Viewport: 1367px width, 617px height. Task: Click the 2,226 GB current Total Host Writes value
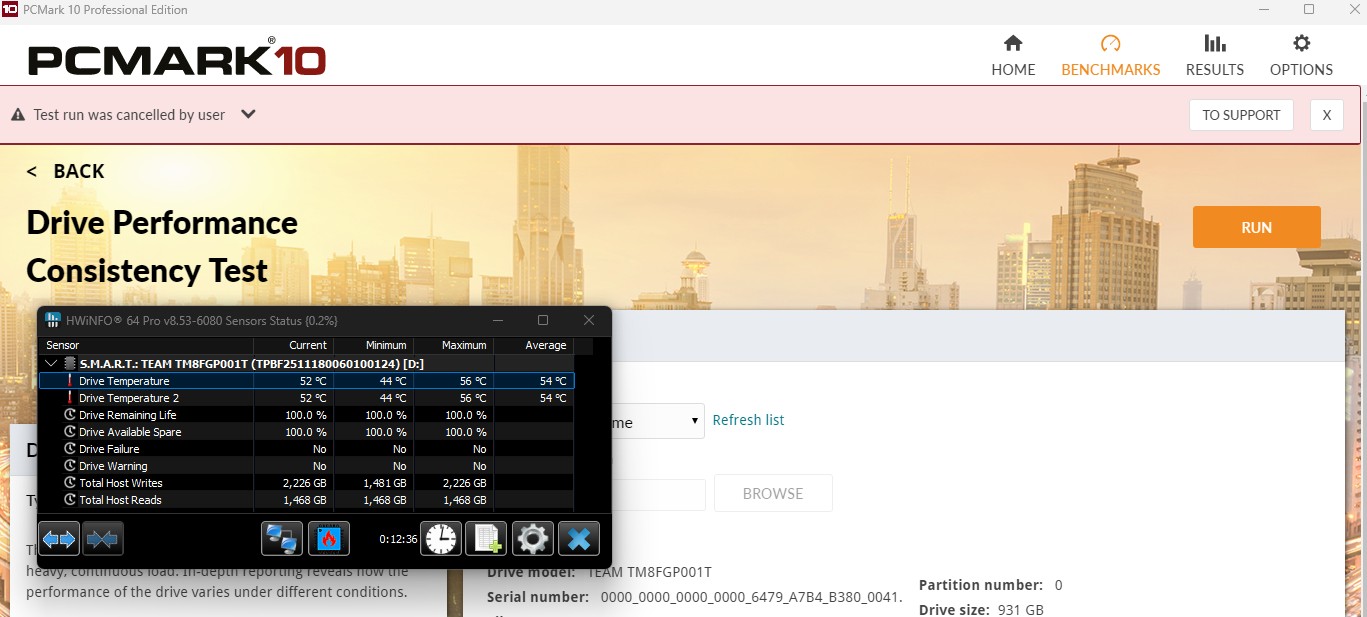click(305, 483)
